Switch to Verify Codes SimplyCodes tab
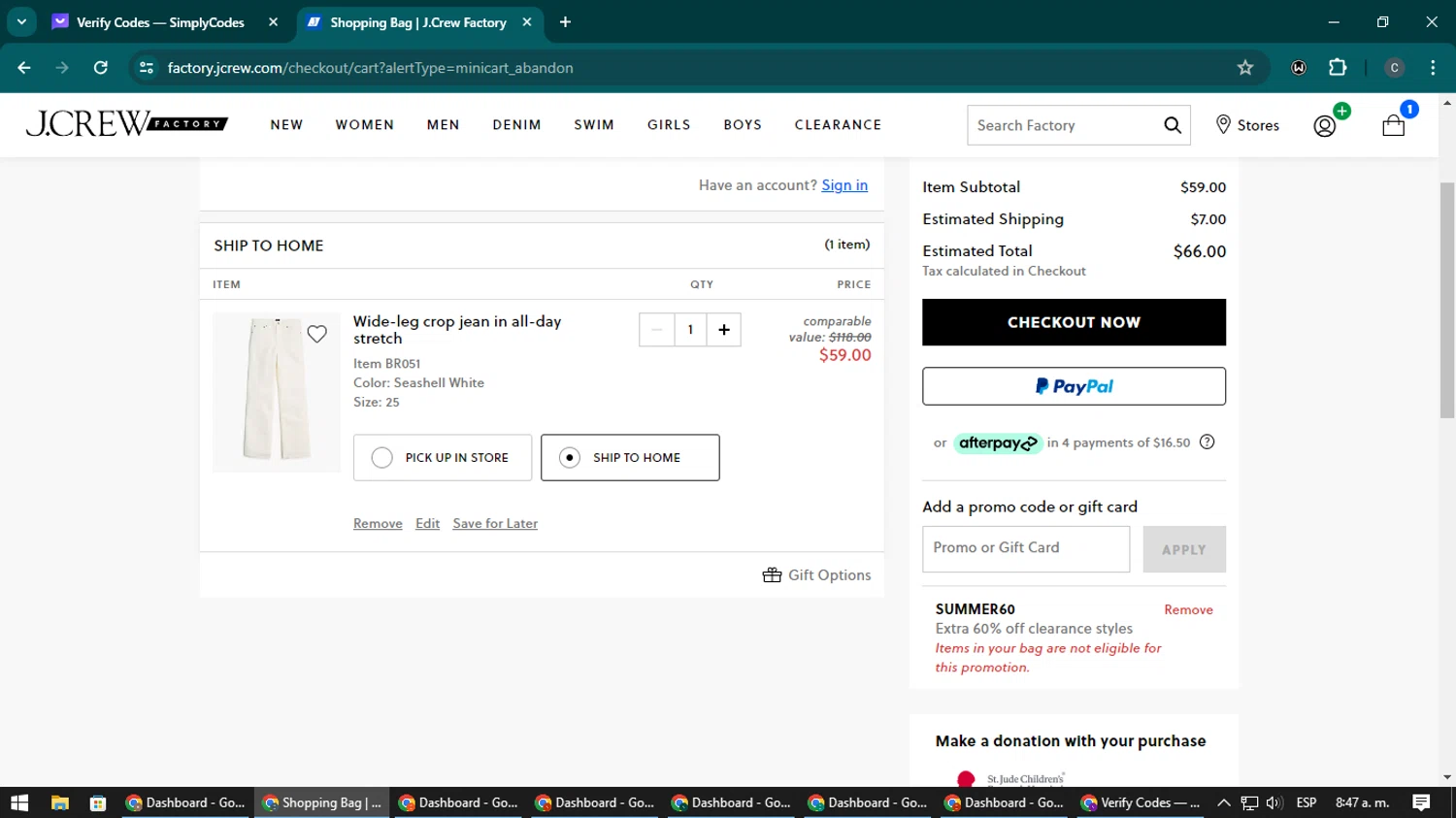 160,22
